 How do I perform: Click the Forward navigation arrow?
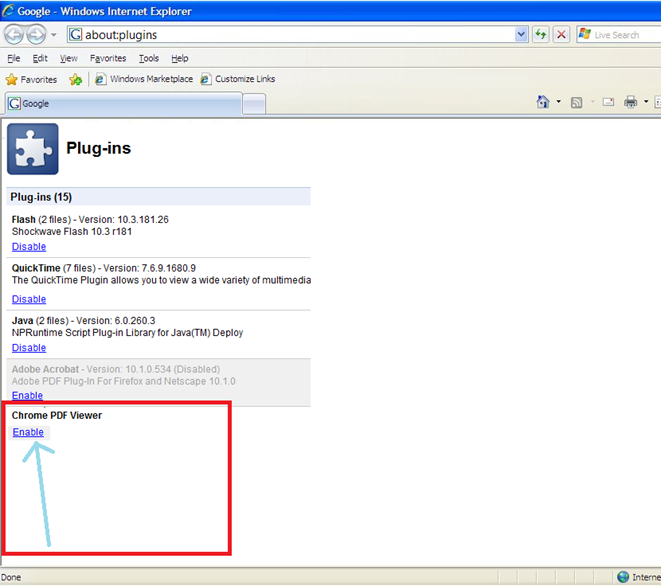(x=36, y=35)
